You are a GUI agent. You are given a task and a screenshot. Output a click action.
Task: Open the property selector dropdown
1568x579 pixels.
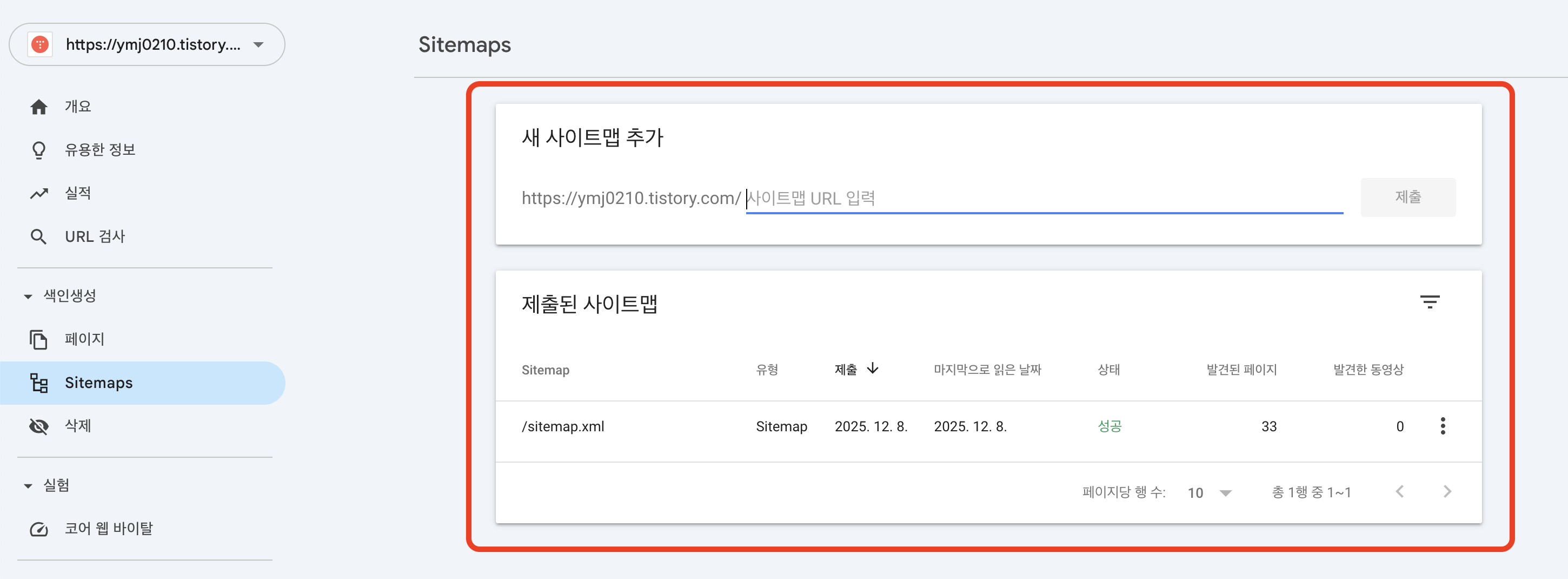click(x=260, y=44)
